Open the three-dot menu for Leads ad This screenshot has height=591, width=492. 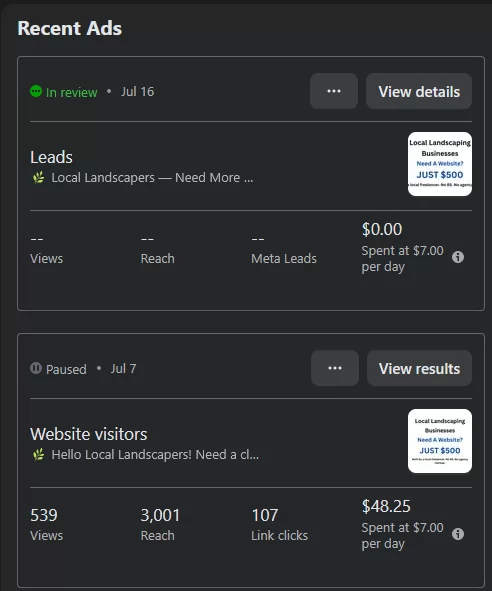pos(334,91)
